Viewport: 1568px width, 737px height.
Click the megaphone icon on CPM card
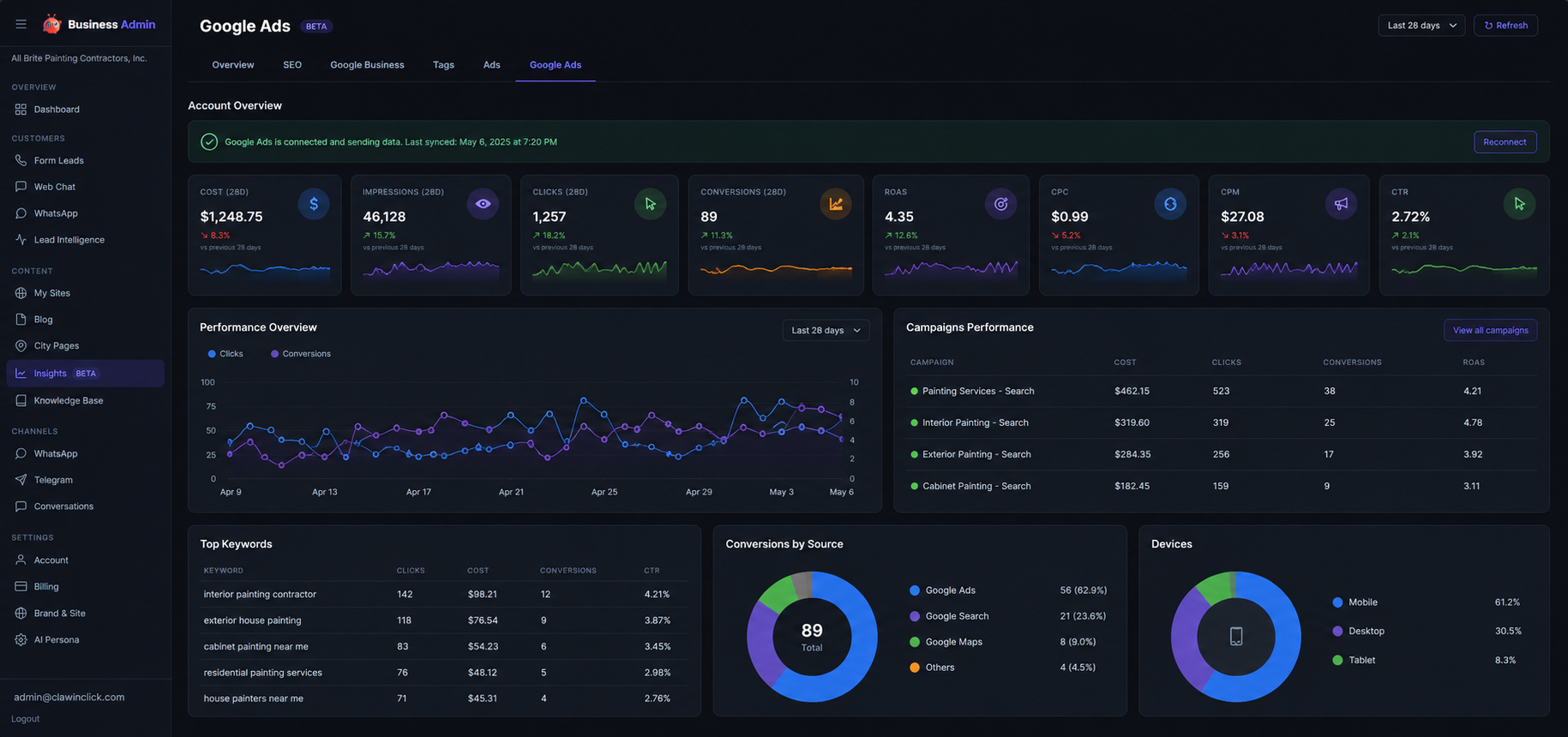point(1341,204)
